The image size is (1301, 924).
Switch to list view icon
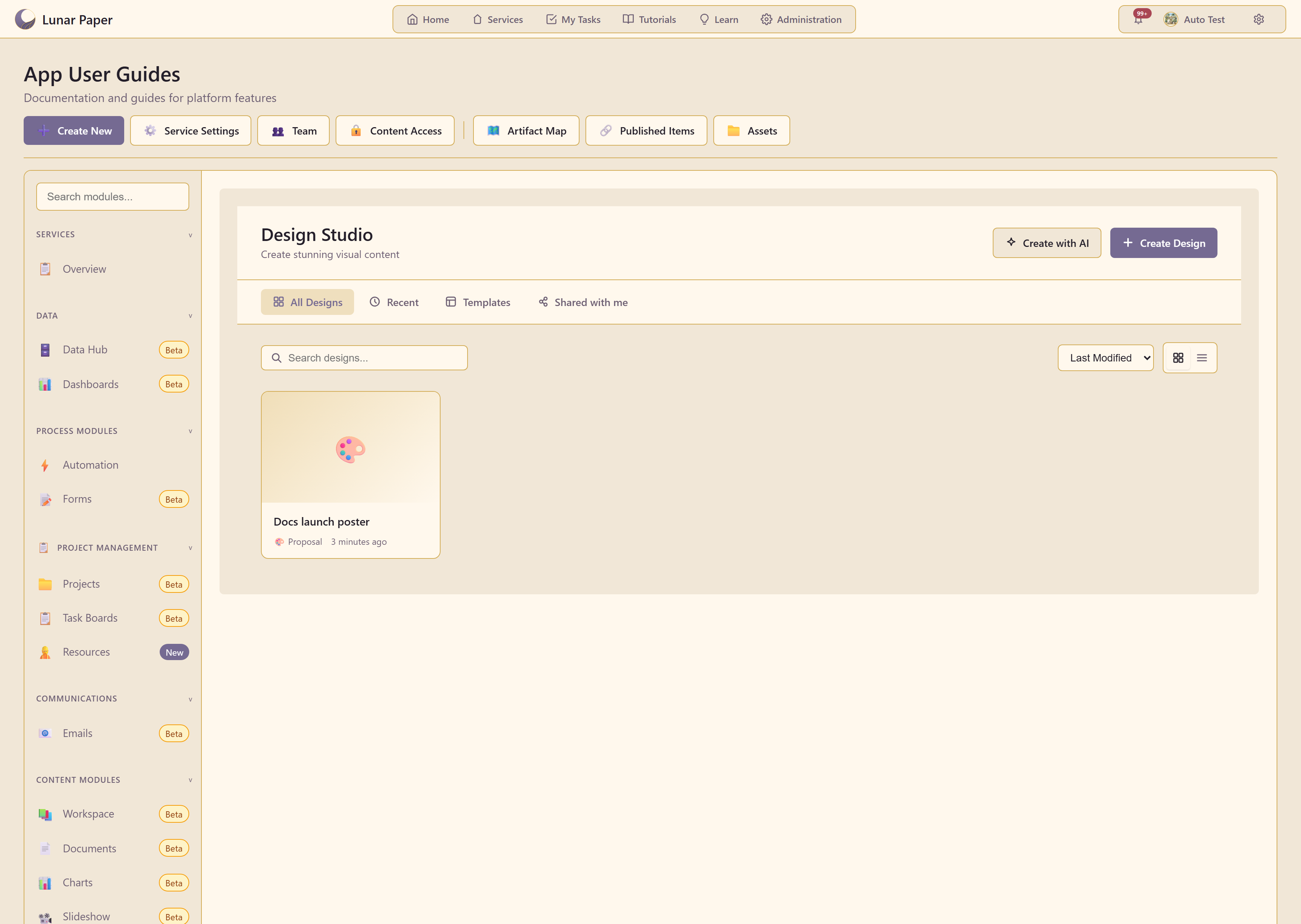(1202, 358)
